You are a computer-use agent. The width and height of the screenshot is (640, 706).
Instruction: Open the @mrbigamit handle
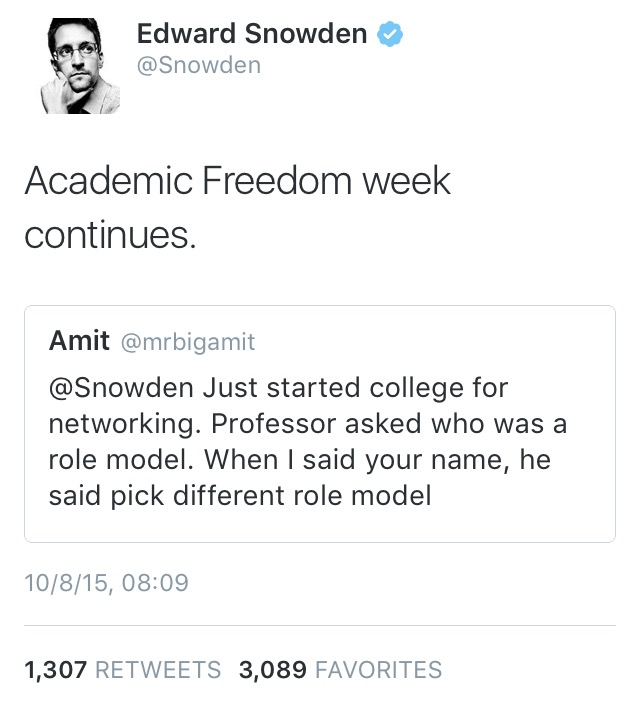187,342
